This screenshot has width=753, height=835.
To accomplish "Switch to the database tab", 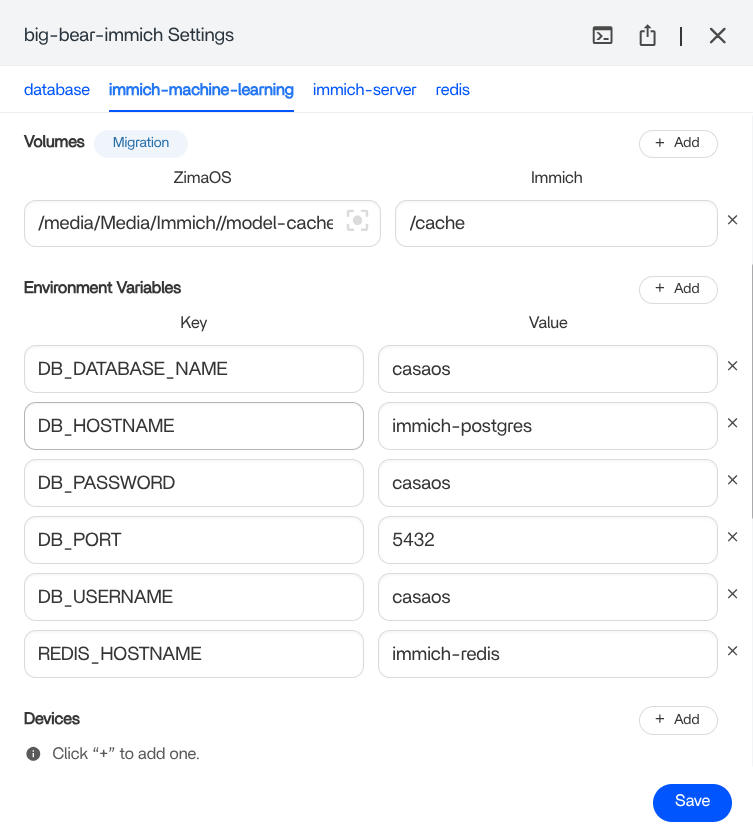I will 57,90.
